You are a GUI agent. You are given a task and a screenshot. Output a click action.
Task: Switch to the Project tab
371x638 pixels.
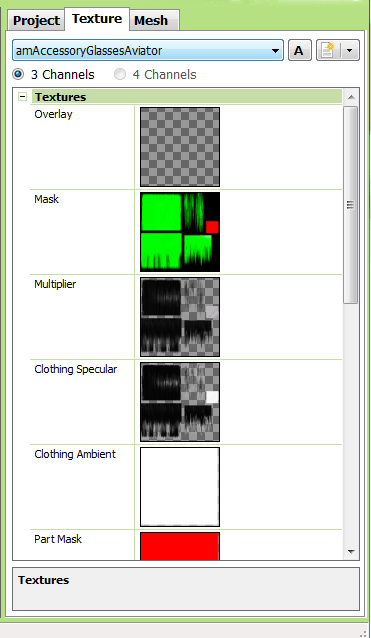pyautogui.click(x=36, y=20)
